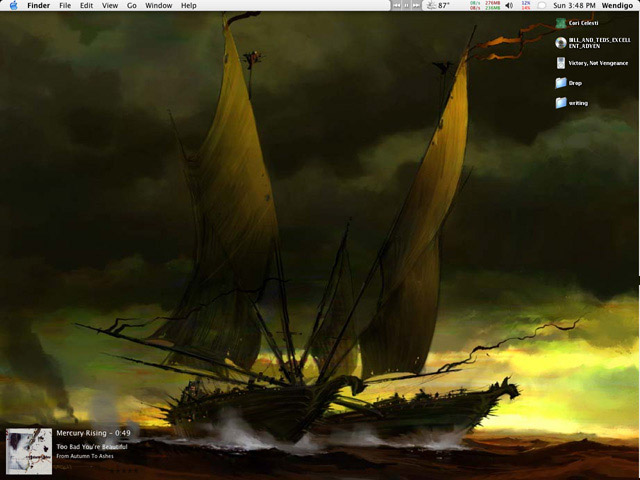The width and height of the screenshot is (640, 480).
Task: Click the Mercury Rising song title
Action: coord(81,433)
